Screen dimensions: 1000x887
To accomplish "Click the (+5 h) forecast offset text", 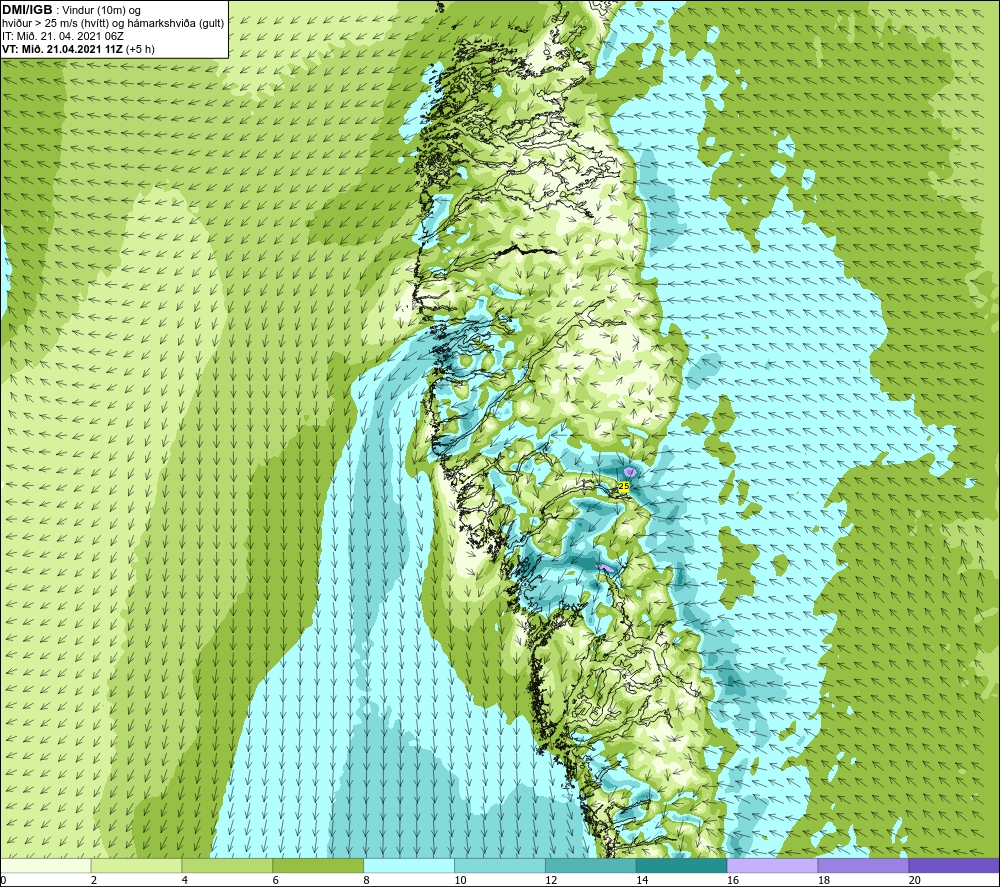I will pyautogui.click(x=140, y=49).
